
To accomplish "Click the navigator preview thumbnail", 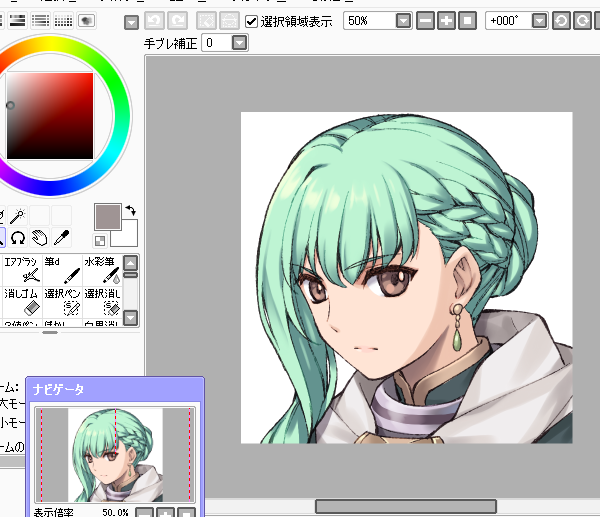I will (115, 455).
